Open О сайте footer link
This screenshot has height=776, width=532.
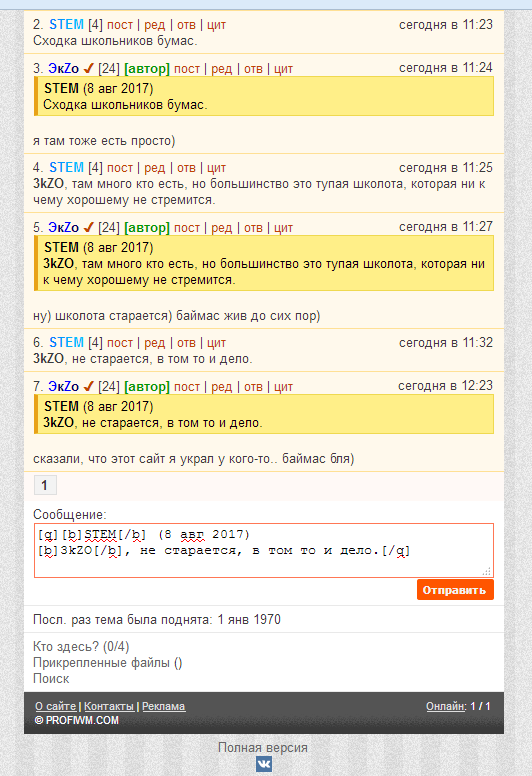[x=55, y=706]
